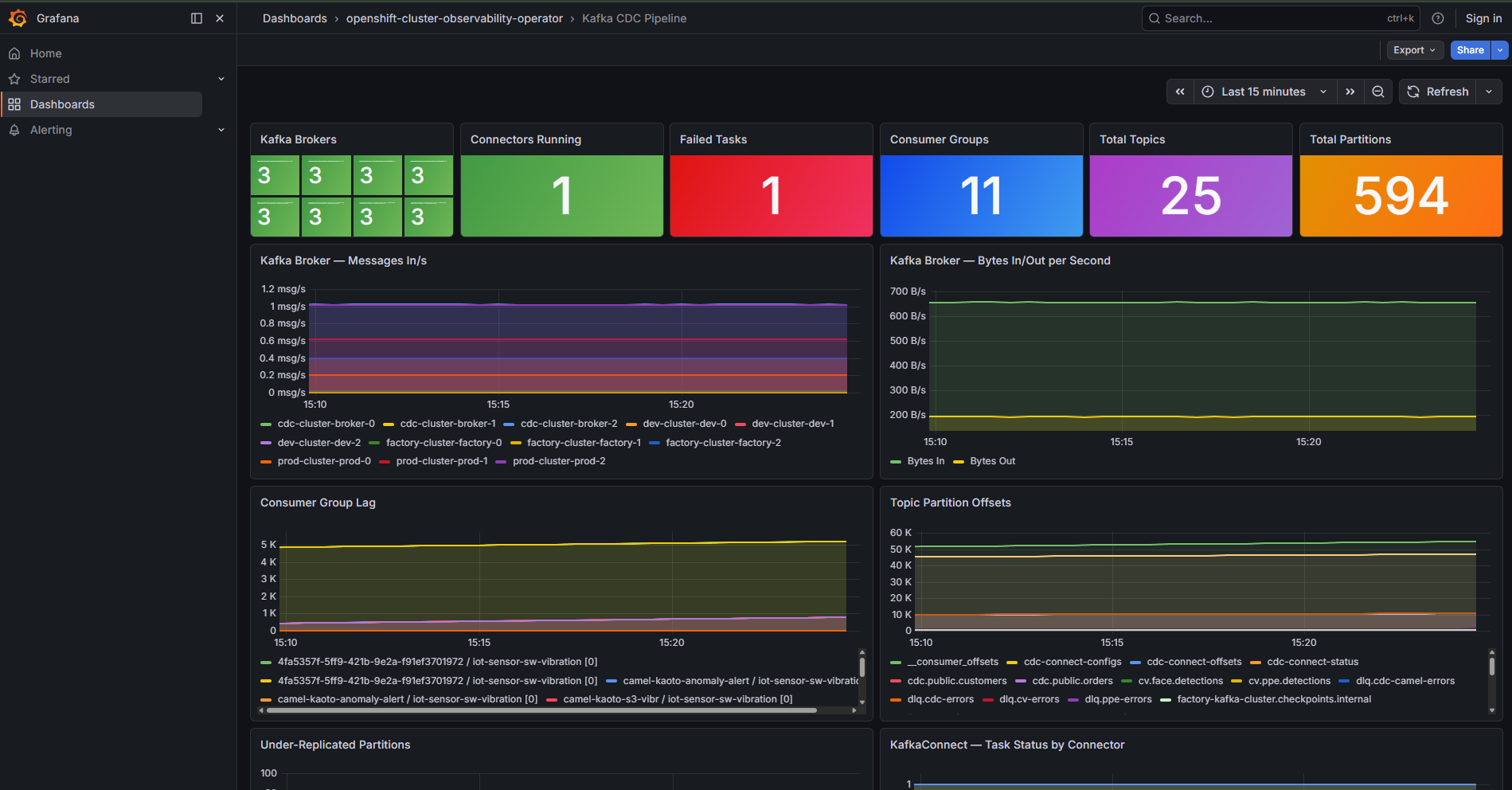Click the Failed Tasks value 1
Image resolution: width=1512 pixels, height=790 pixels.
point(771,196)
